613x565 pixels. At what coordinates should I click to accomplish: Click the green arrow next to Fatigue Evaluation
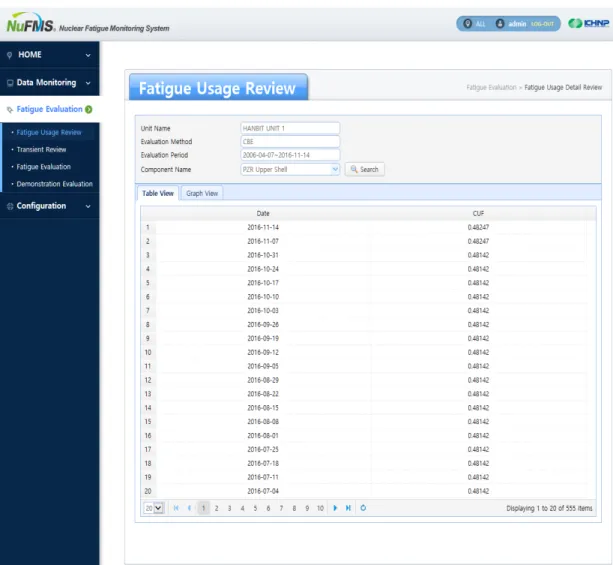pyautogui.click(x=89, y=109)
